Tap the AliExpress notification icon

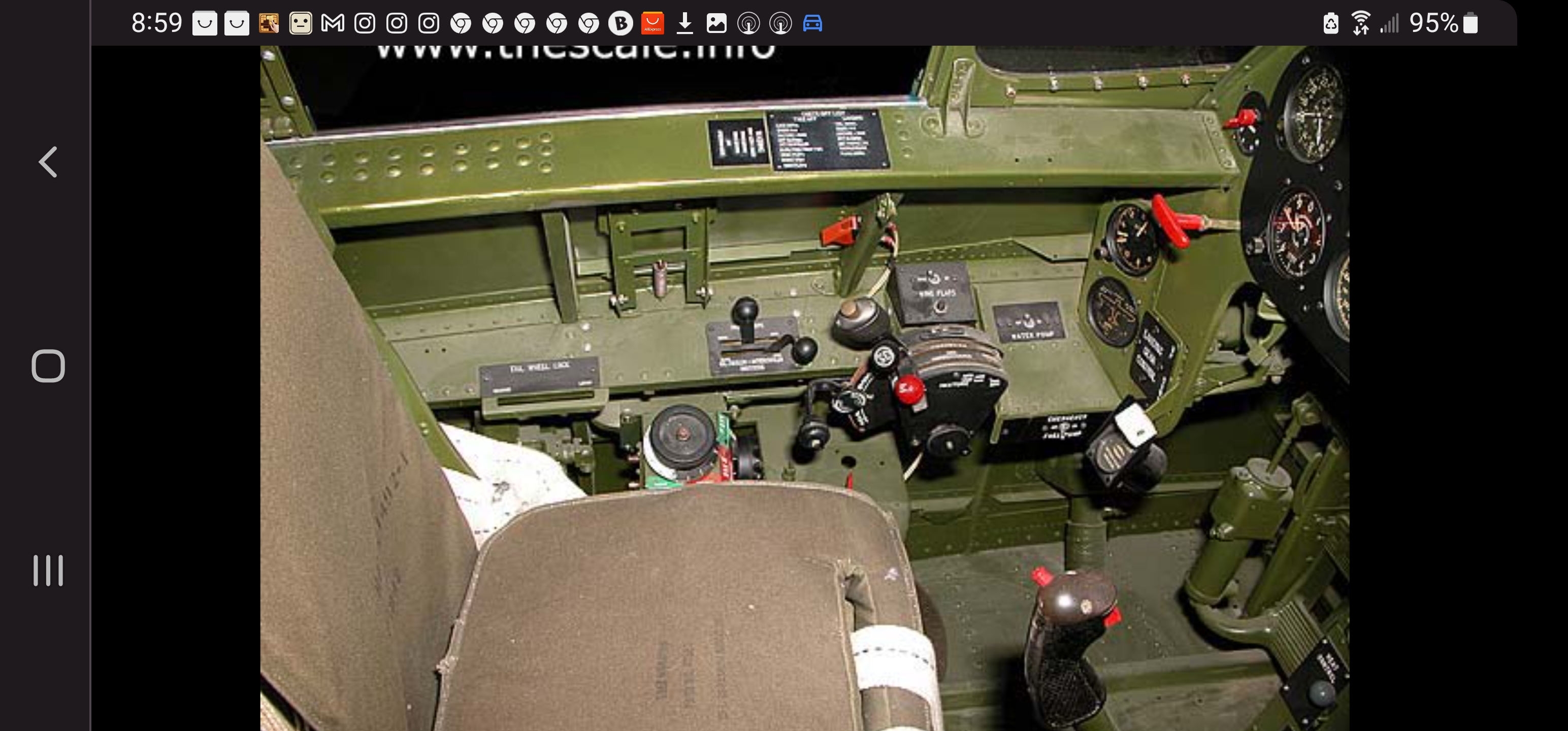pyautogui.click(x=652, y=24)
